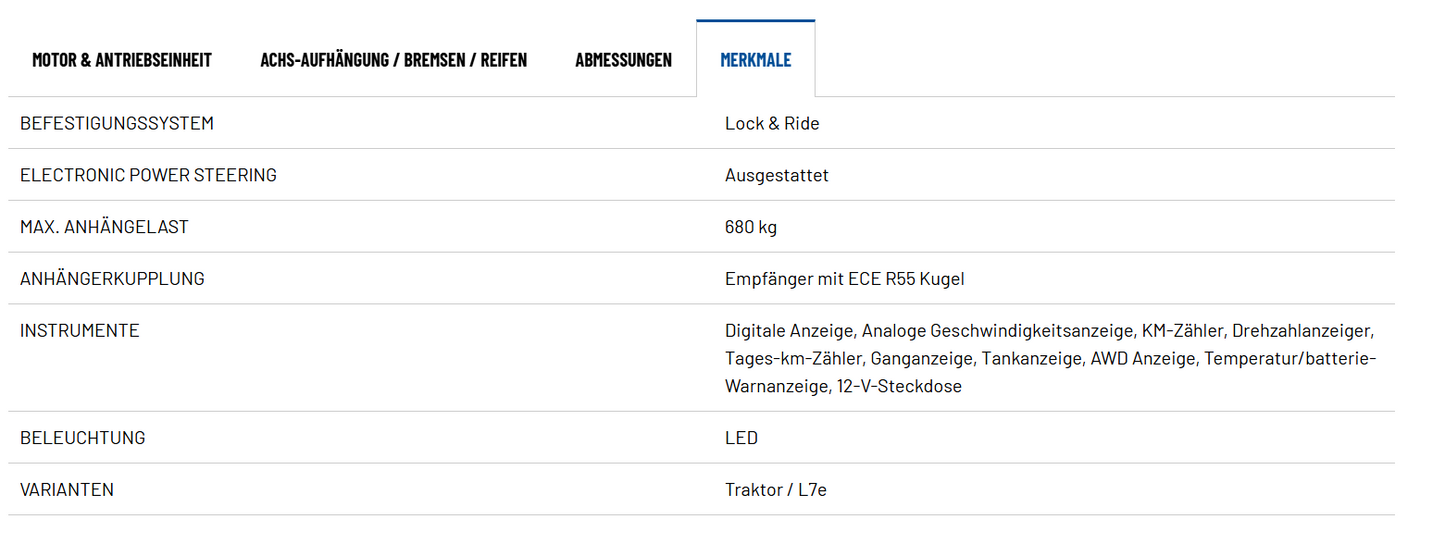Click the Traktor / L7e value
The width and height of the screenshot is (1445, 544).
point(775,490)
